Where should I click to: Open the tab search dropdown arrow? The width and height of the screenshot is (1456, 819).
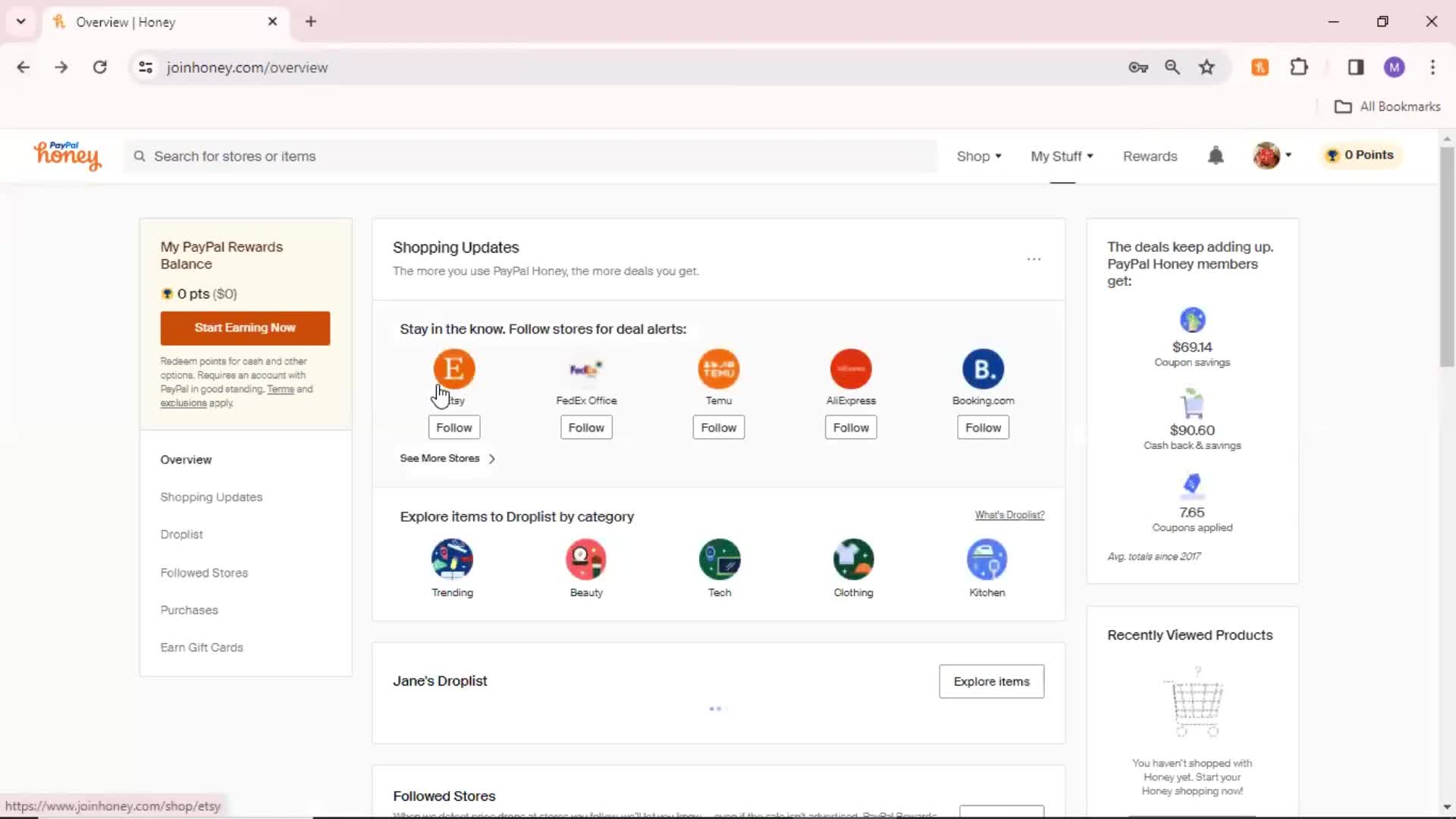click(21, 22)
